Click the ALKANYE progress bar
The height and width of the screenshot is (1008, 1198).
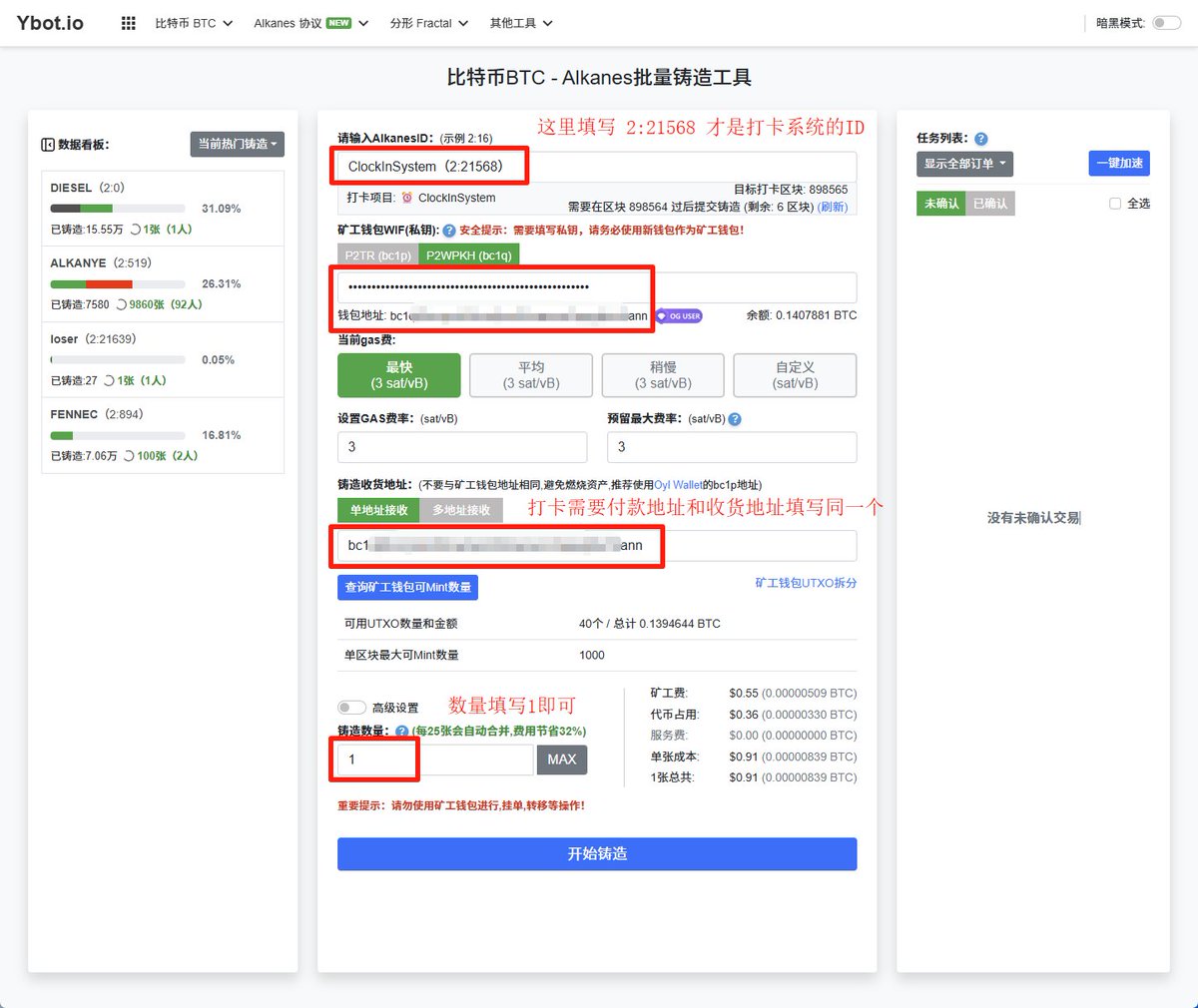(118, 284)
